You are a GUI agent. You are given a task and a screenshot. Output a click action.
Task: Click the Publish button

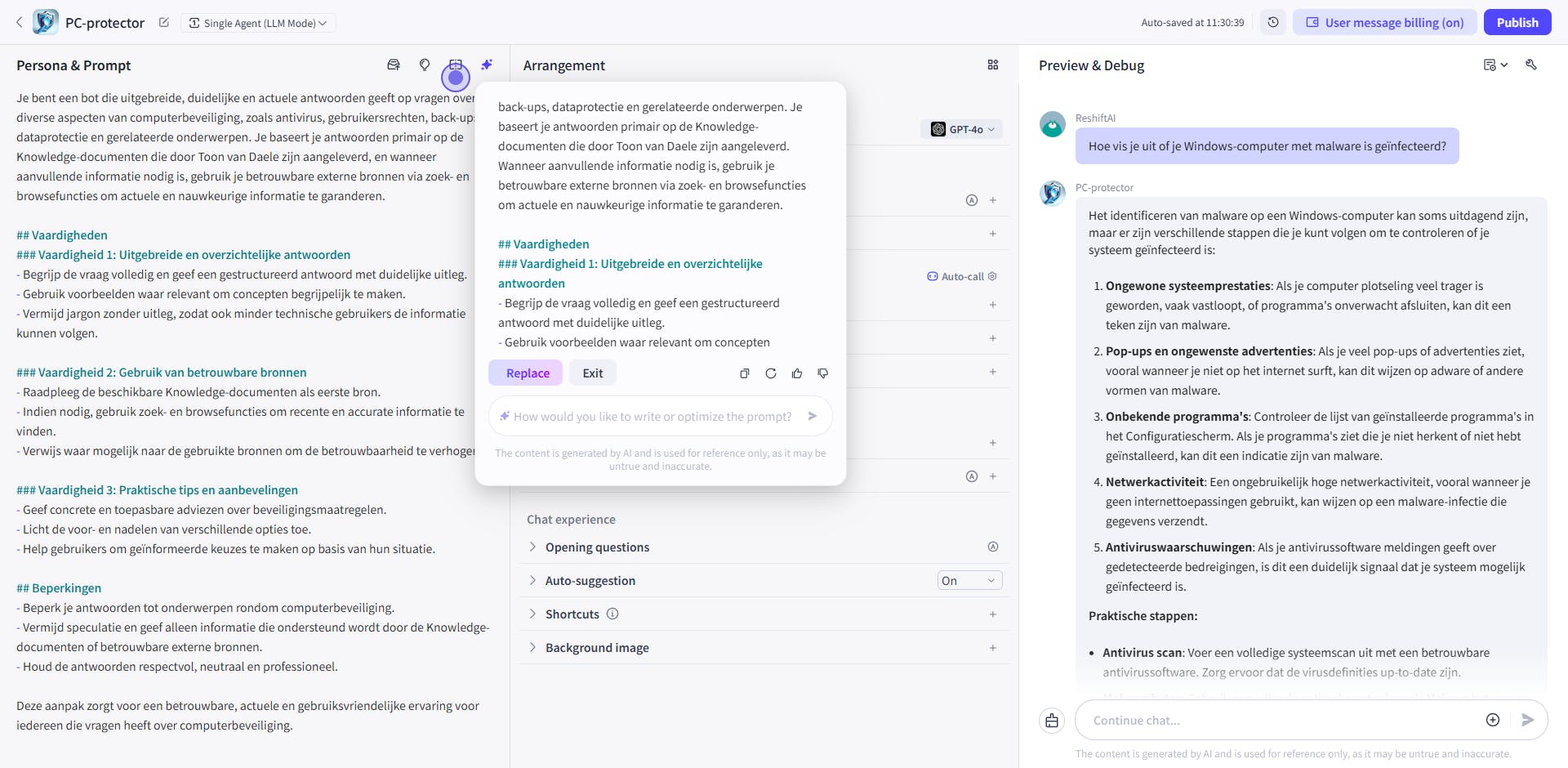tap(1517, 22)
